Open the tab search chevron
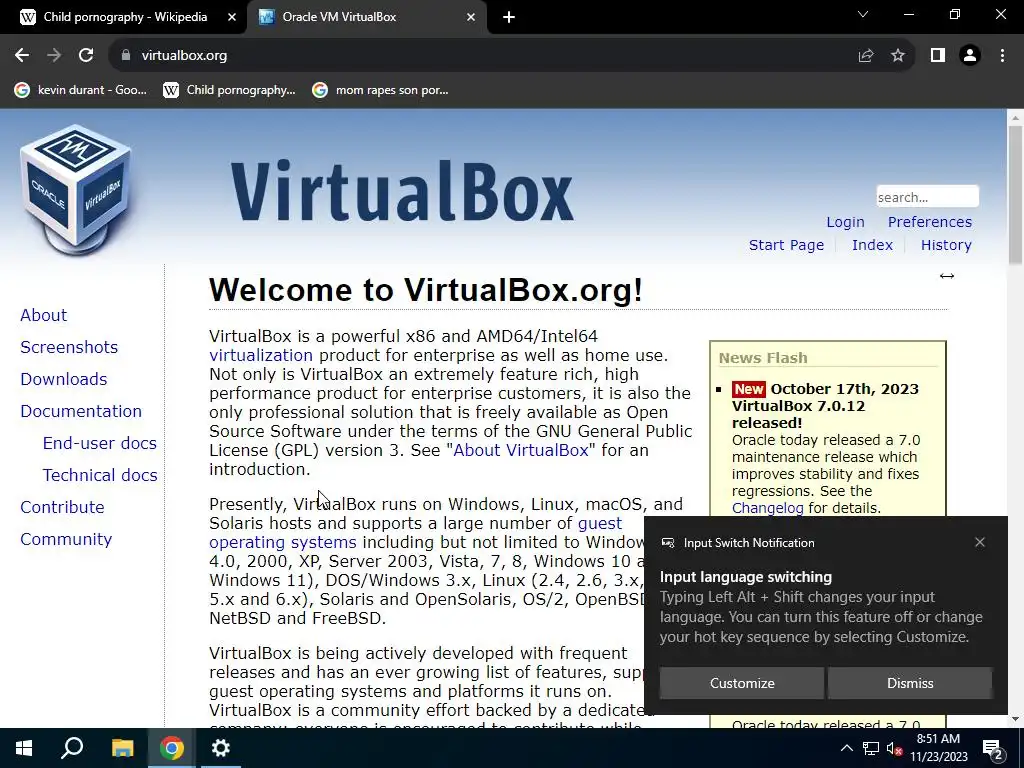Screen dimensions: 1024x768 coord(863,14)
